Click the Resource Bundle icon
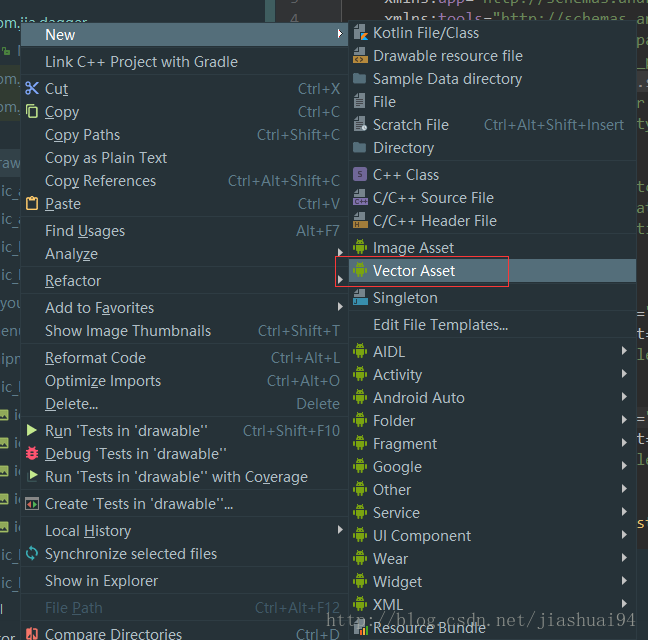This screenshot has width=648, height=640. pyautogui.click(x=360, y=628)
